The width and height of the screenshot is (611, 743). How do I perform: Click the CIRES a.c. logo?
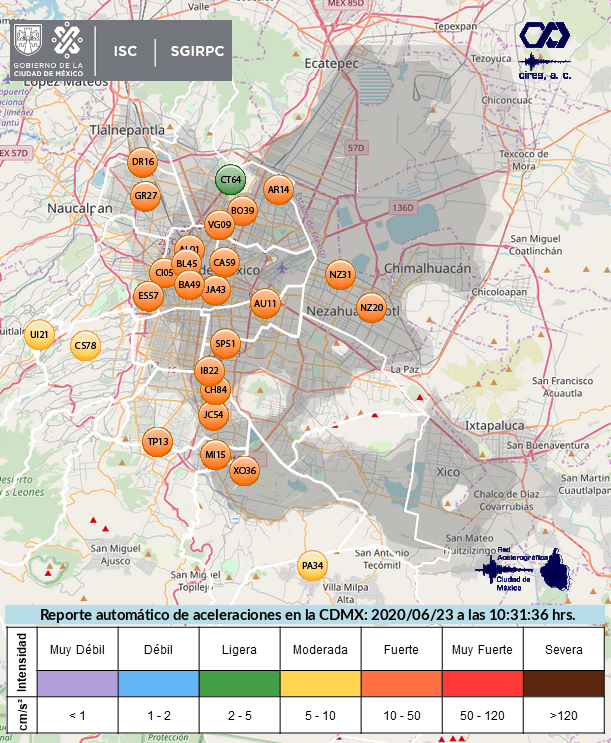pyautogui.click(x=545, y=50)
